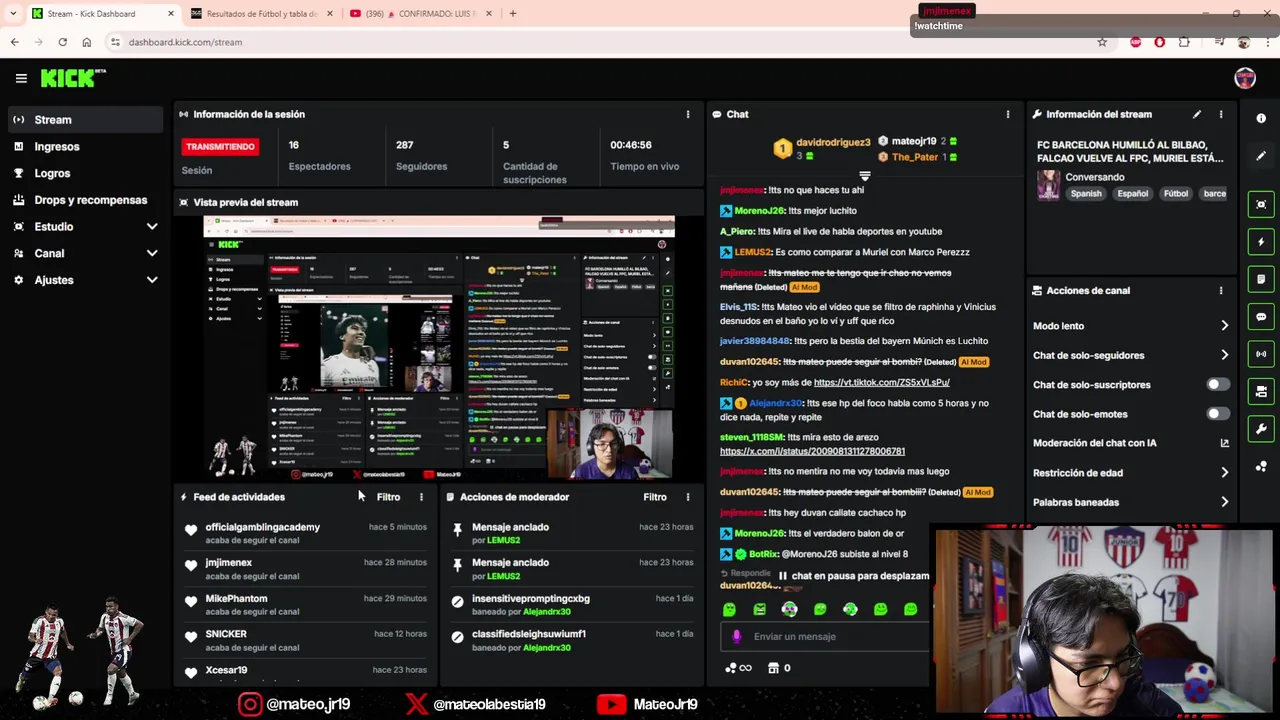Viewport: 1280px width, 720px height.
Task: Open Filtro in Feed de actividades
Action: point(388,497)
